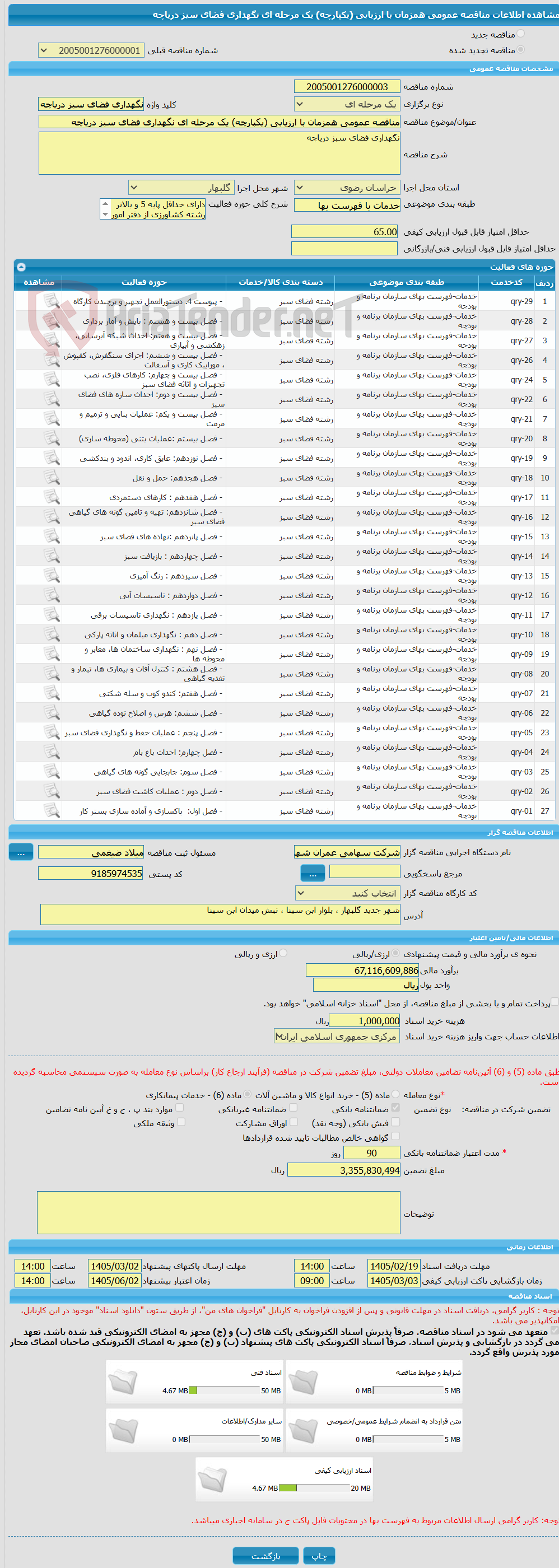Open سایر مدارک/اطلاعات folder icon

click(x=123, y=1430)
